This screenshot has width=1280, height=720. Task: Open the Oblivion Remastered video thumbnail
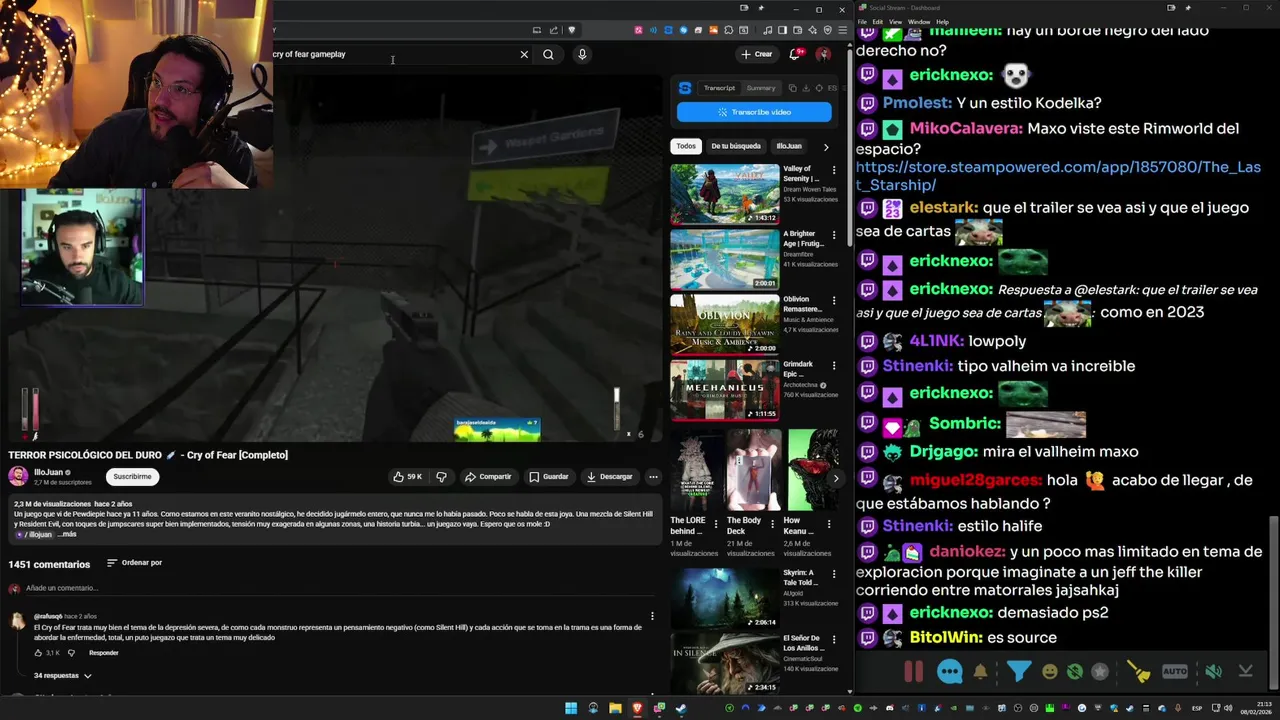tap(724, 324)
